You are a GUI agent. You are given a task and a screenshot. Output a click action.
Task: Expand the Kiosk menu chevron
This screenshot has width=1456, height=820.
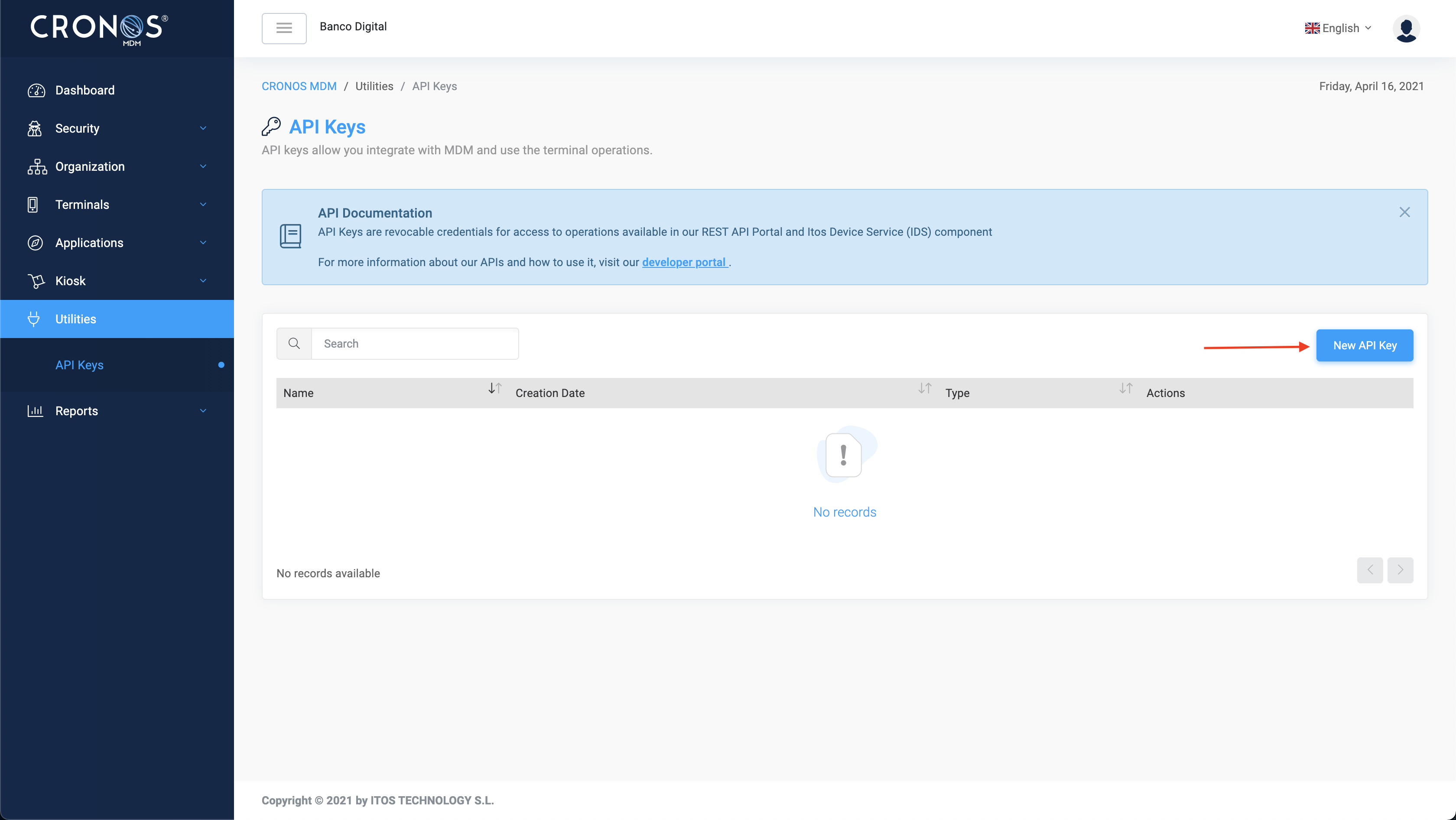click(x=203, y=281)
